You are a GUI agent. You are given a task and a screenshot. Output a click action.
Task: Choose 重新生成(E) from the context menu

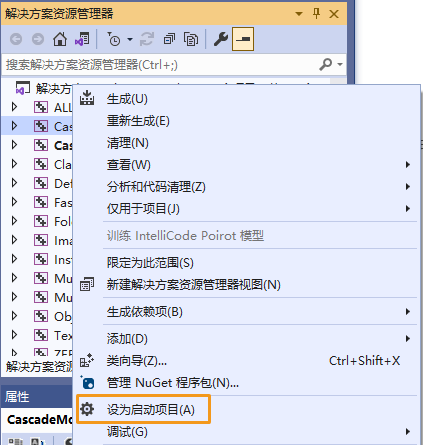(138, 121)
